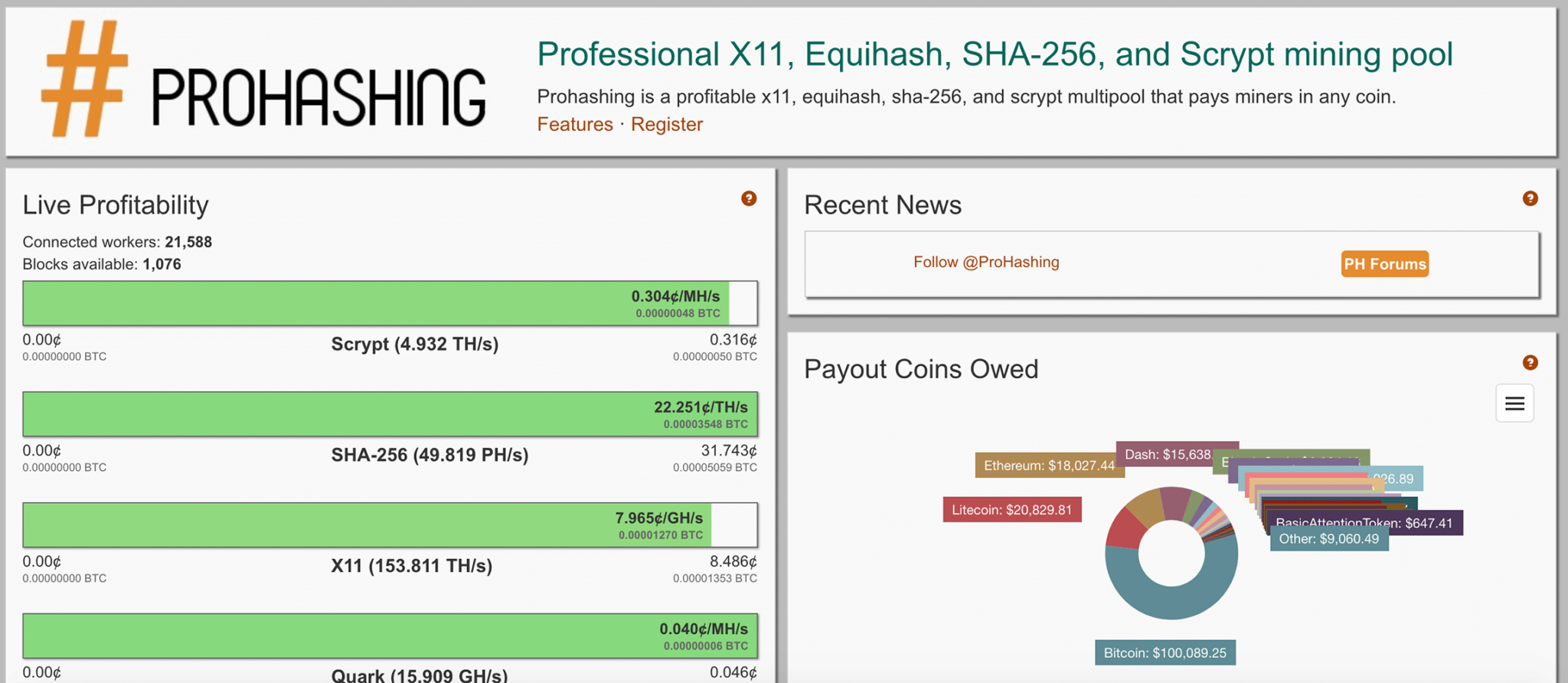Select the Other $9,060.49 chart label

(x=1328, y=539)
